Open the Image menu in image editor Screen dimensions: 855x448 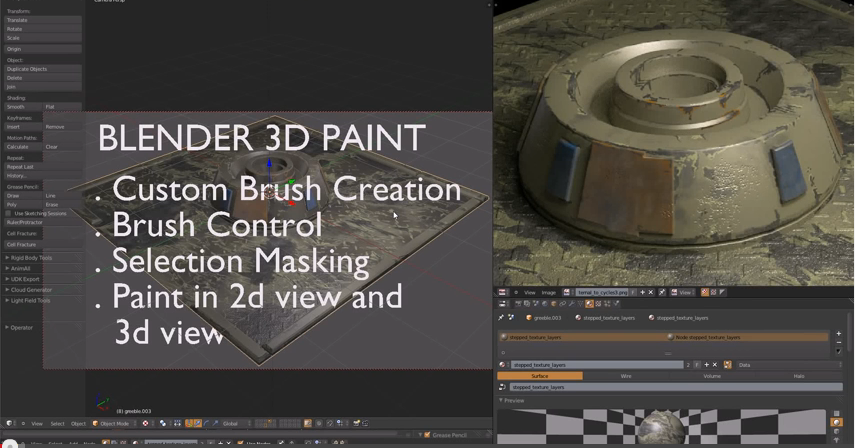[x=549, y=292]
